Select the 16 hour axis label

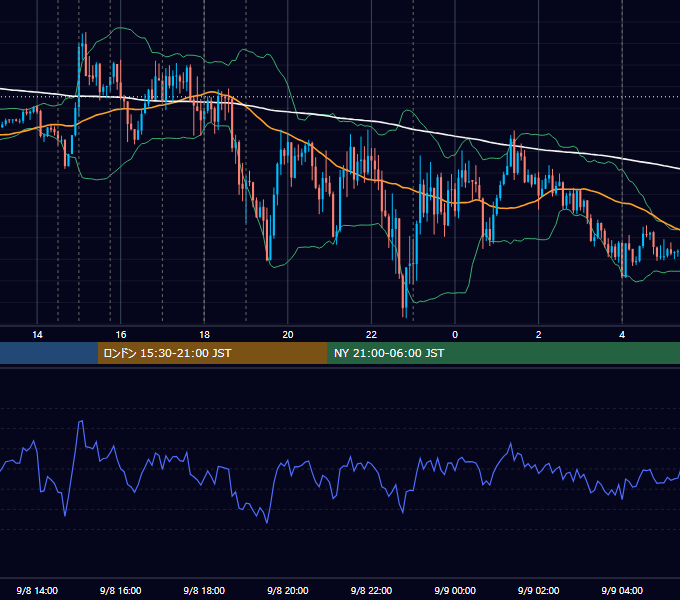point(121,335)
